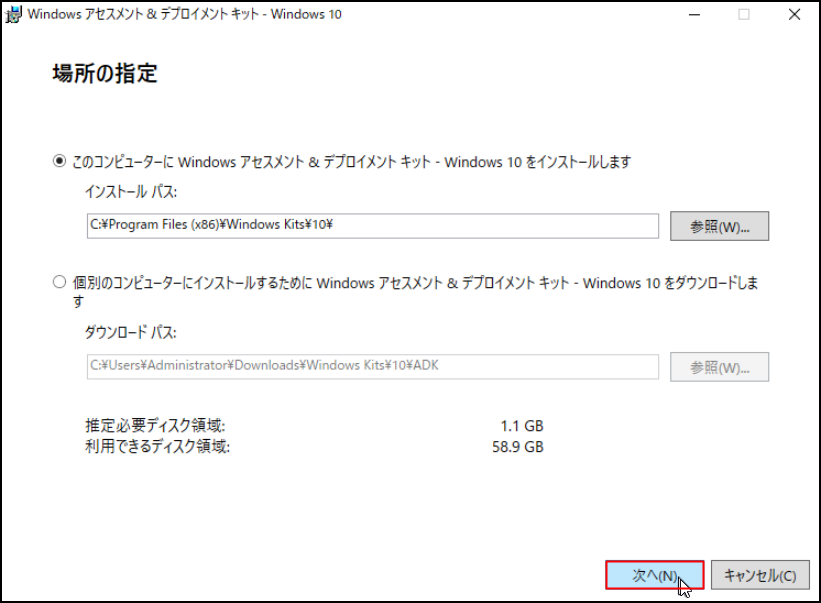821x603 pixels.
Task: Click the 推定必要ディスク領域: label
Action: [156, 425]
